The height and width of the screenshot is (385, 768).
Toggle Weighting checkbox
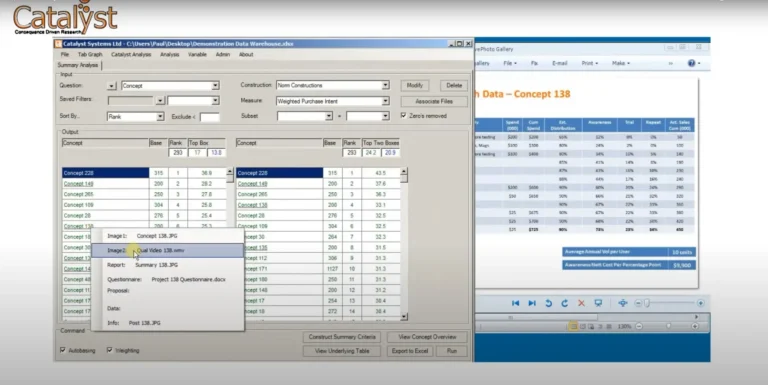coord(110,350)
